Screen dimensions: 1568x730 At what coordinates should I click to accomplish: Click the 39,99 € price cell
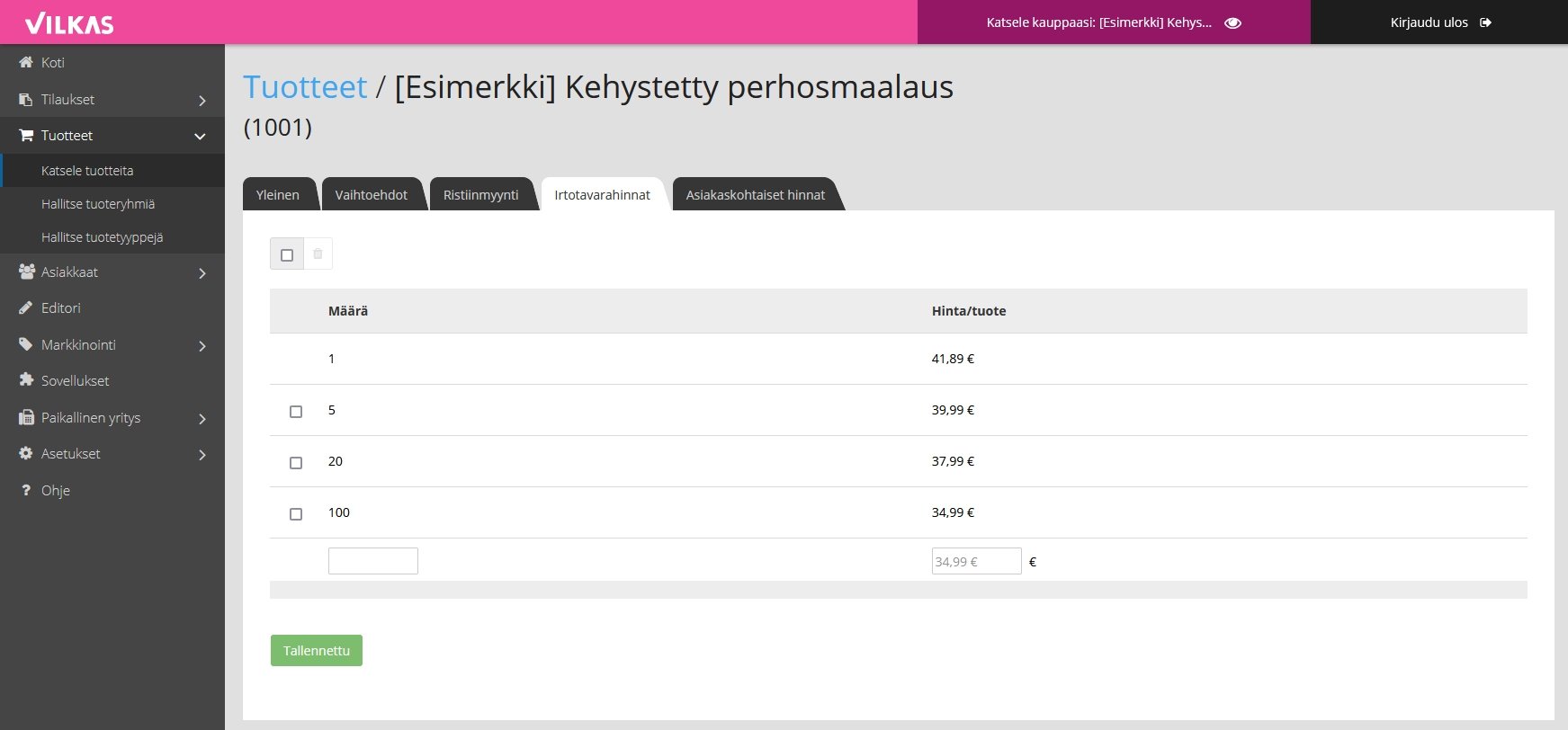click(x=953, y=410)
